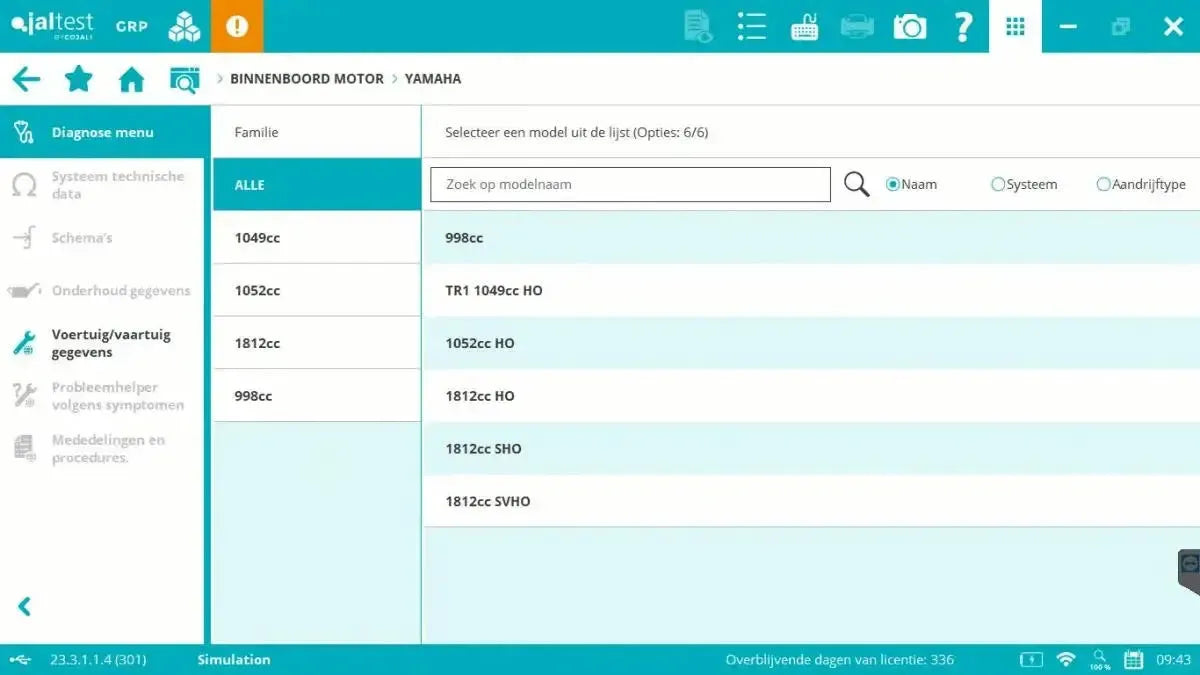
Task: Click the YAMAHA breadcrumb link
Action: coord(430,78)
